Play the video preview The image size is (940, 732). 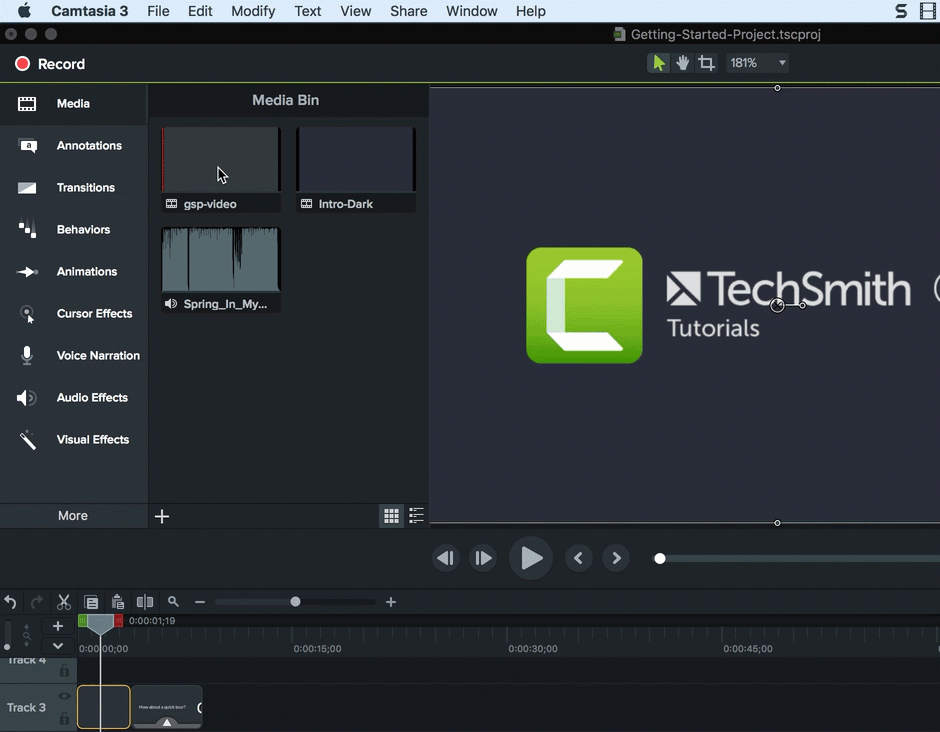click(531, 558)
